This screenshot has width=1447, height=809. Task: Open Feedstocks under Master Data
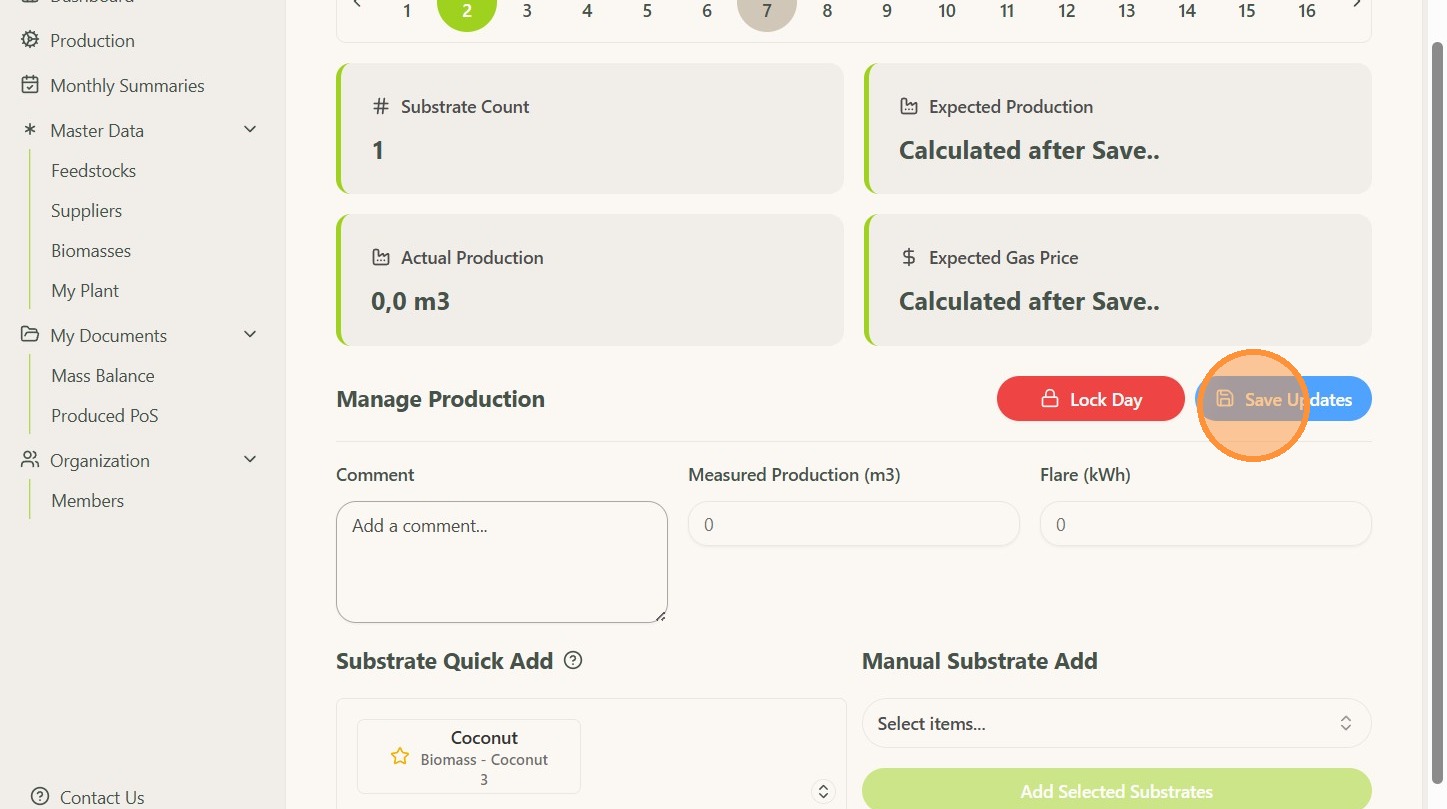click(x=93, y=171)
